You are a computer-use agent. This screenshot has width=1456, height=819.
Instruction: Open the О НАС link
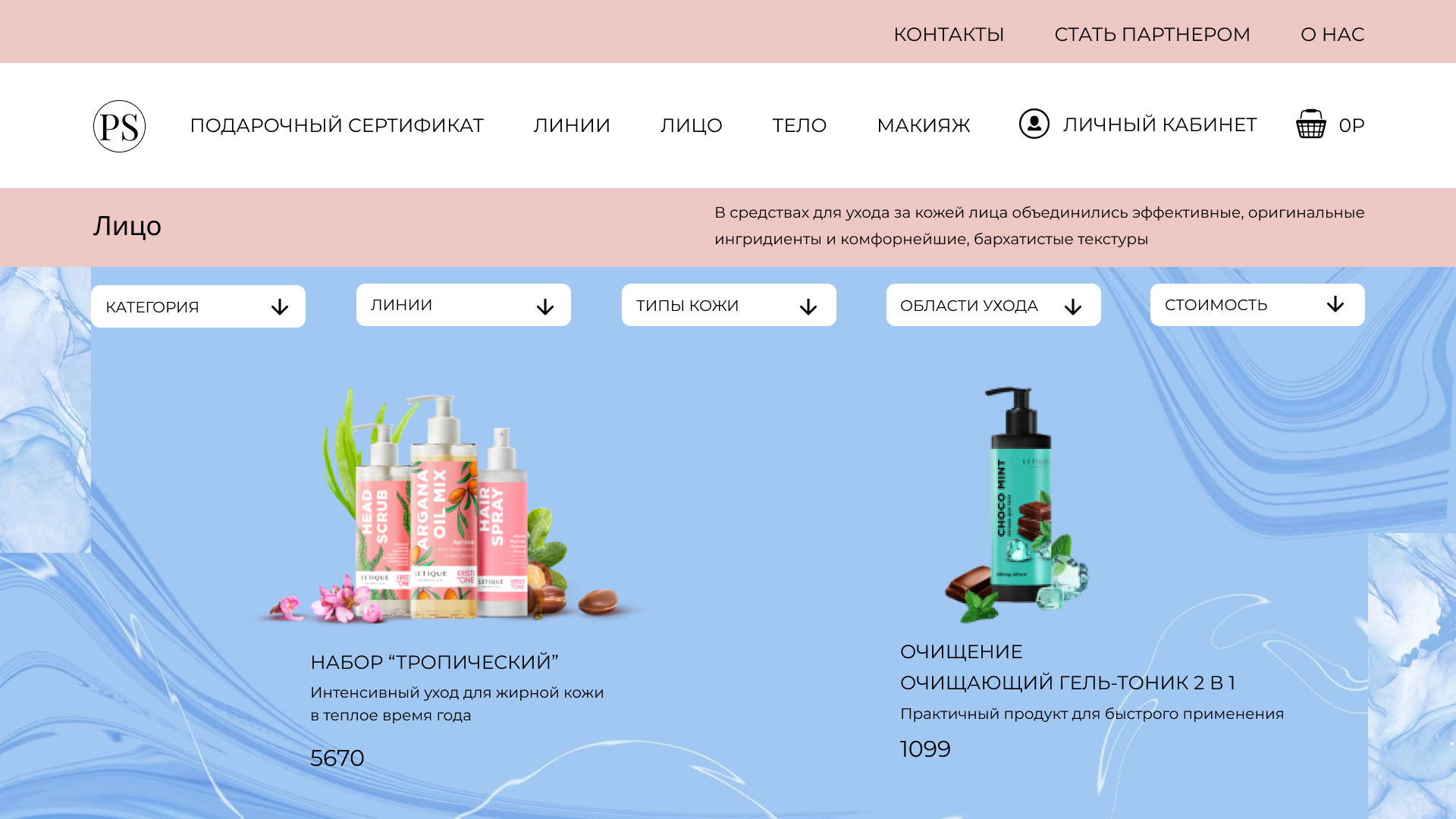(1332, 34)
